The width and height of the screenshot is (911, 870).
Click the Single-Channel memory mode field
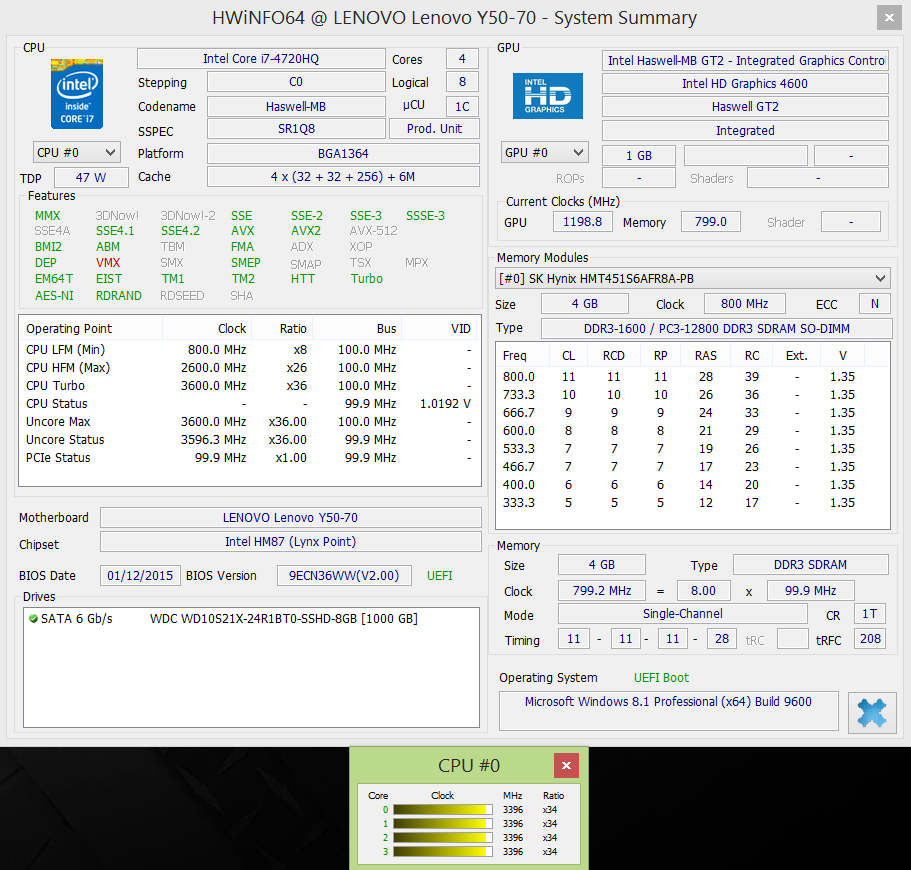point(683,614)
